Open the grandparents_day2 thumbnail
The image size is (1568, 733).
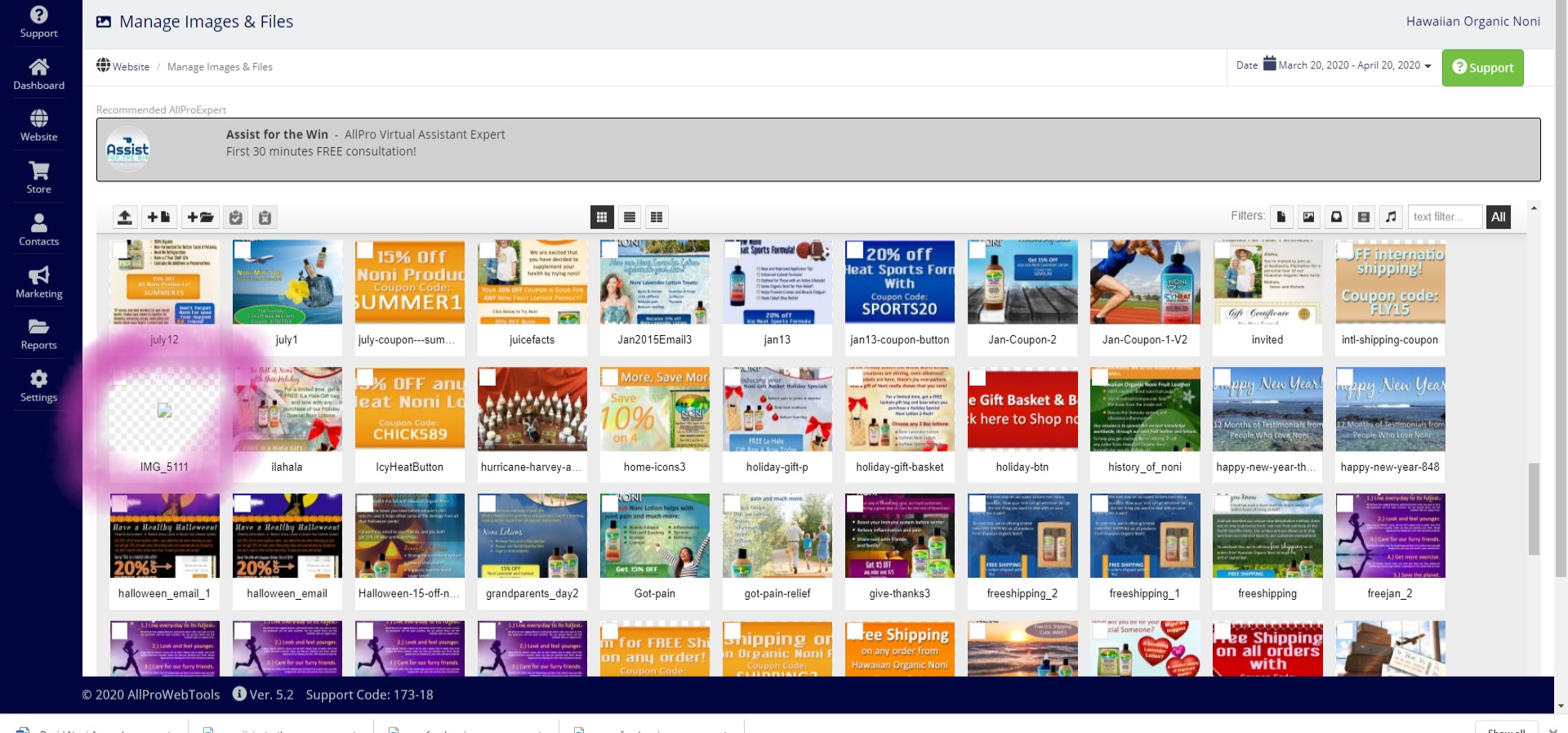[x=532, y=535]
